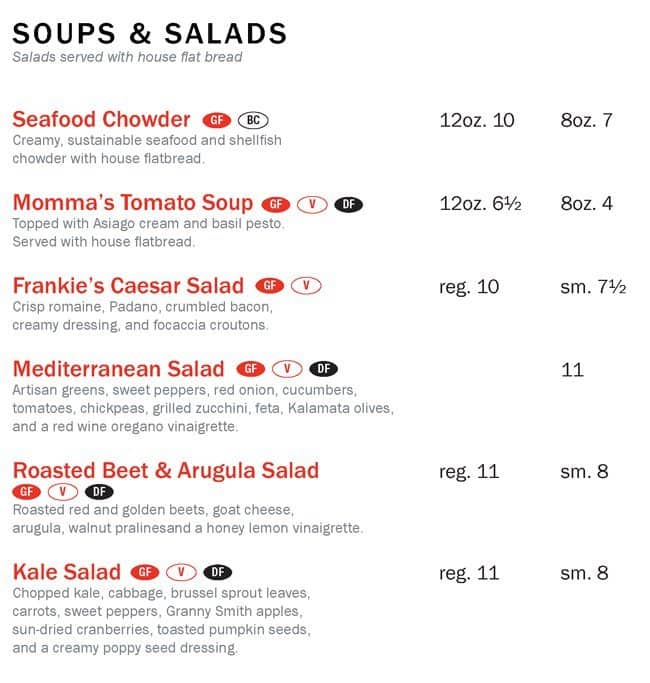This screenshot has width=650, height=683.
Task: Click the GF badge beside Seafood Chowder
Action: [216, 121]
